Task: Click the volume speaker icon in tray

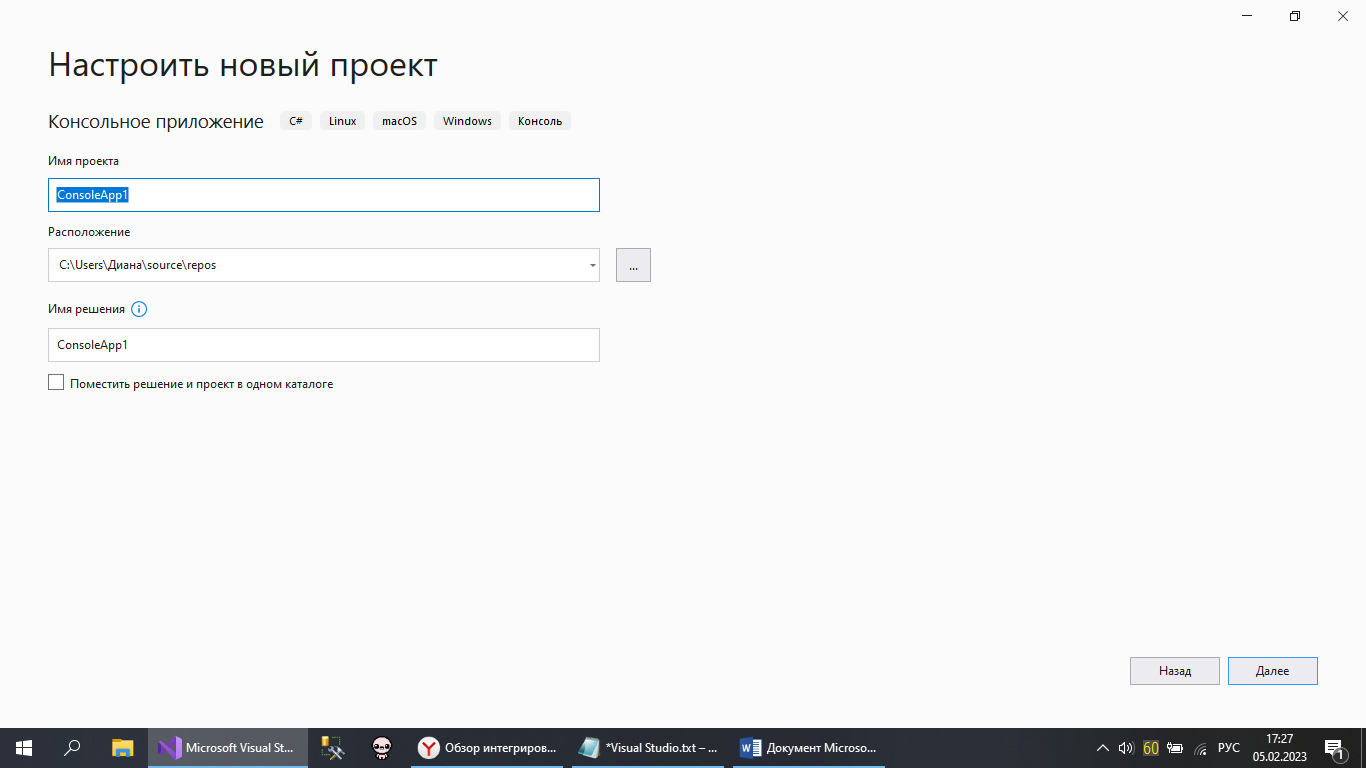Action: coord(1126,747)
